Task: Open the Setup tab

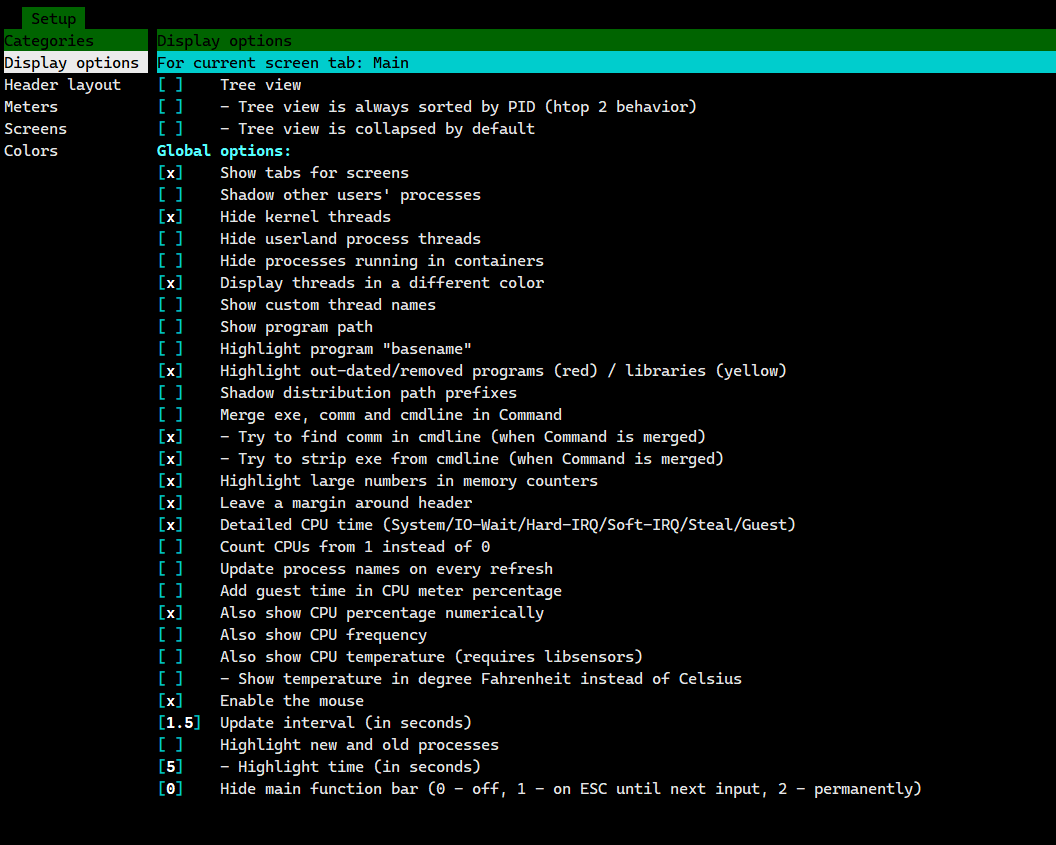Action: (x=53, y=18)
